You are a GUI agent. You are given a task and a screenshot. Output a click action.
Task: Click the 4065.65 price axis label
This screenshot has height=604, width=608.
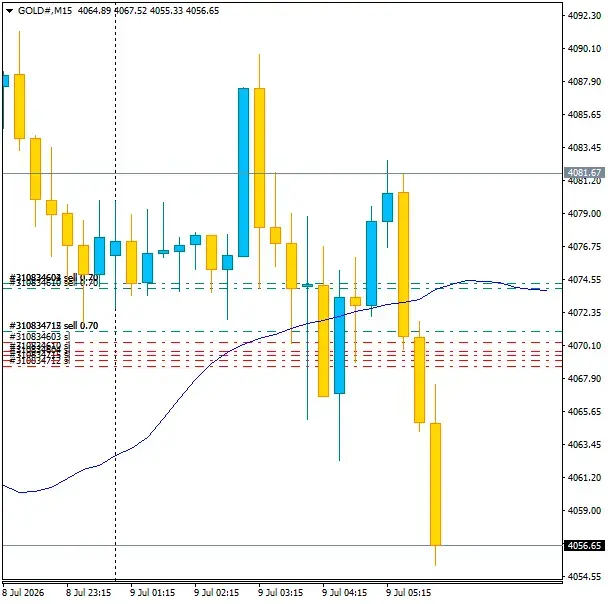pos(584,411)
